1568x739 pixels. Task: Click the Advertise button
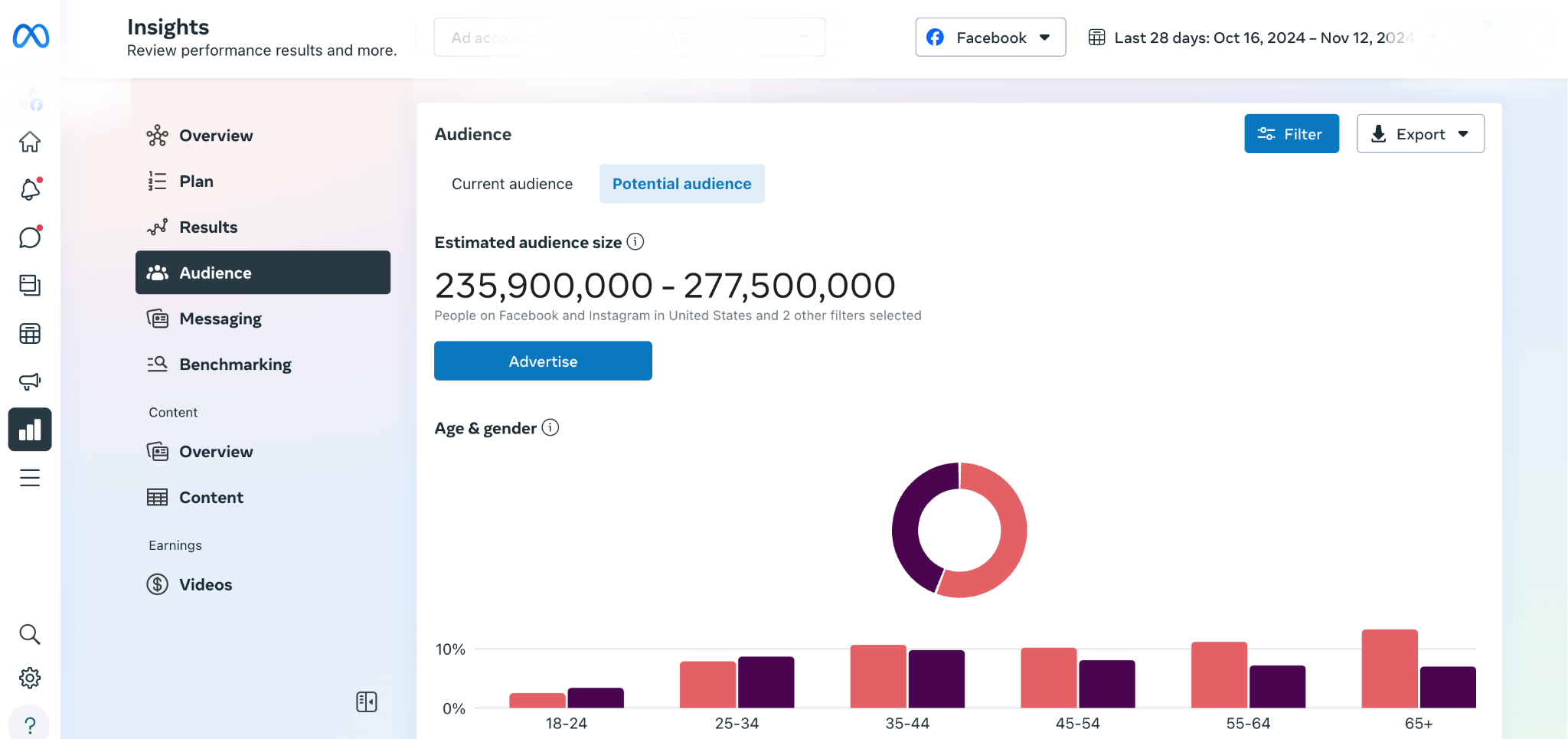click(x=543, y=361)
